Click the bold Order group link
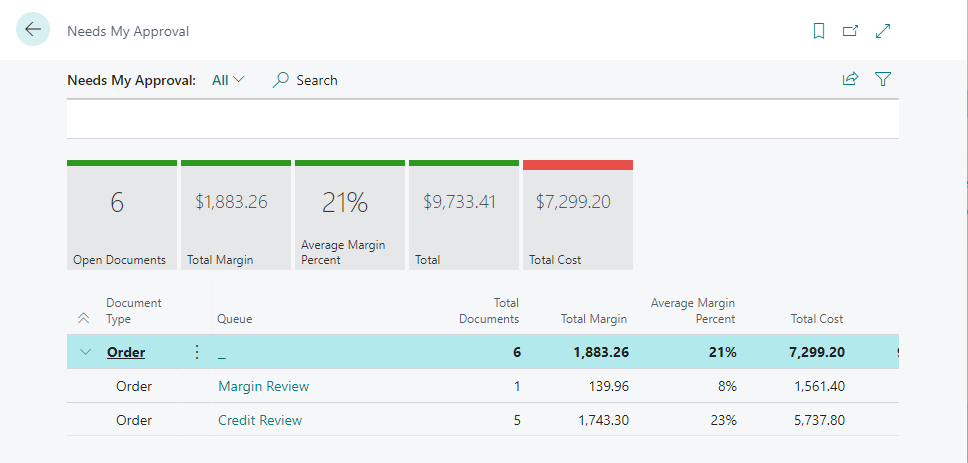The width and height of the screenshot is (968, 463). 126,352
